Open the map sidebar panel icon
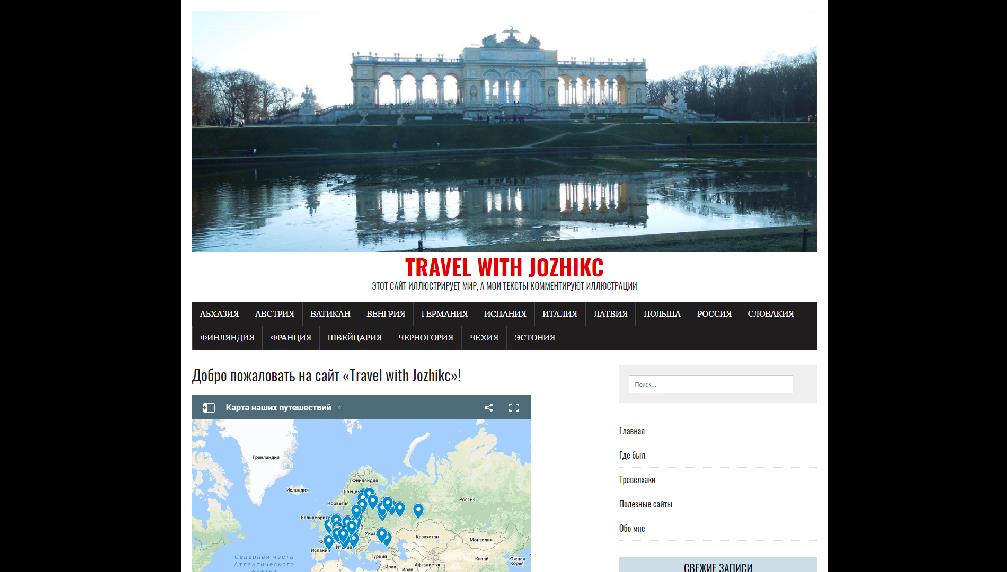The width and height of the screenshot is (1007, 572). (x=209, y=408)
